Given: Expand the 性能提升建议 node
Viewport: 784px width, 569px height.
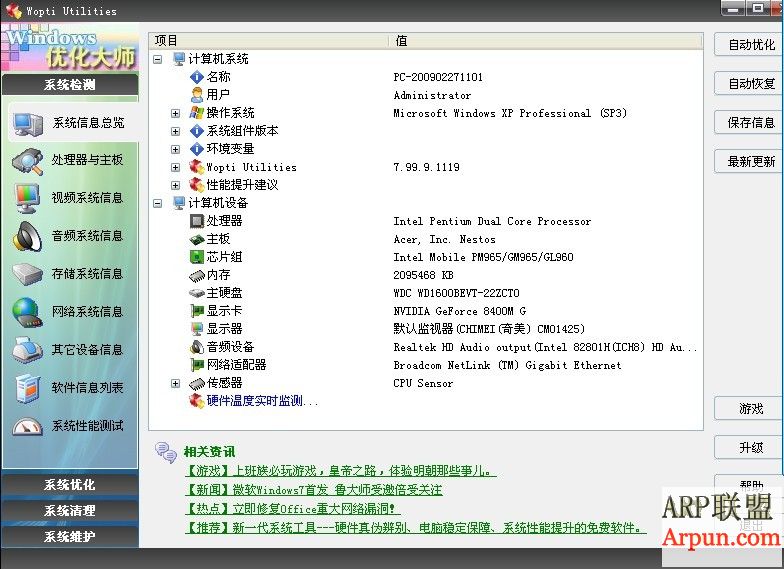Looking at the screenshot, I should point(176,186).
